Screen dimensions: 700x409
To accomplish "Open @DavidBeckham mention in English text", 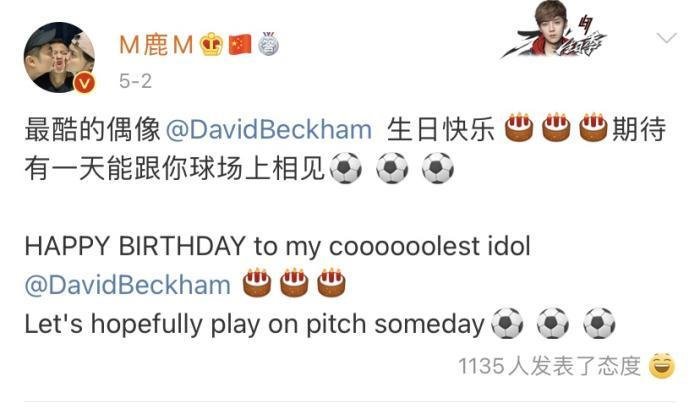I will pyautogui.click(x=128, y=285).
